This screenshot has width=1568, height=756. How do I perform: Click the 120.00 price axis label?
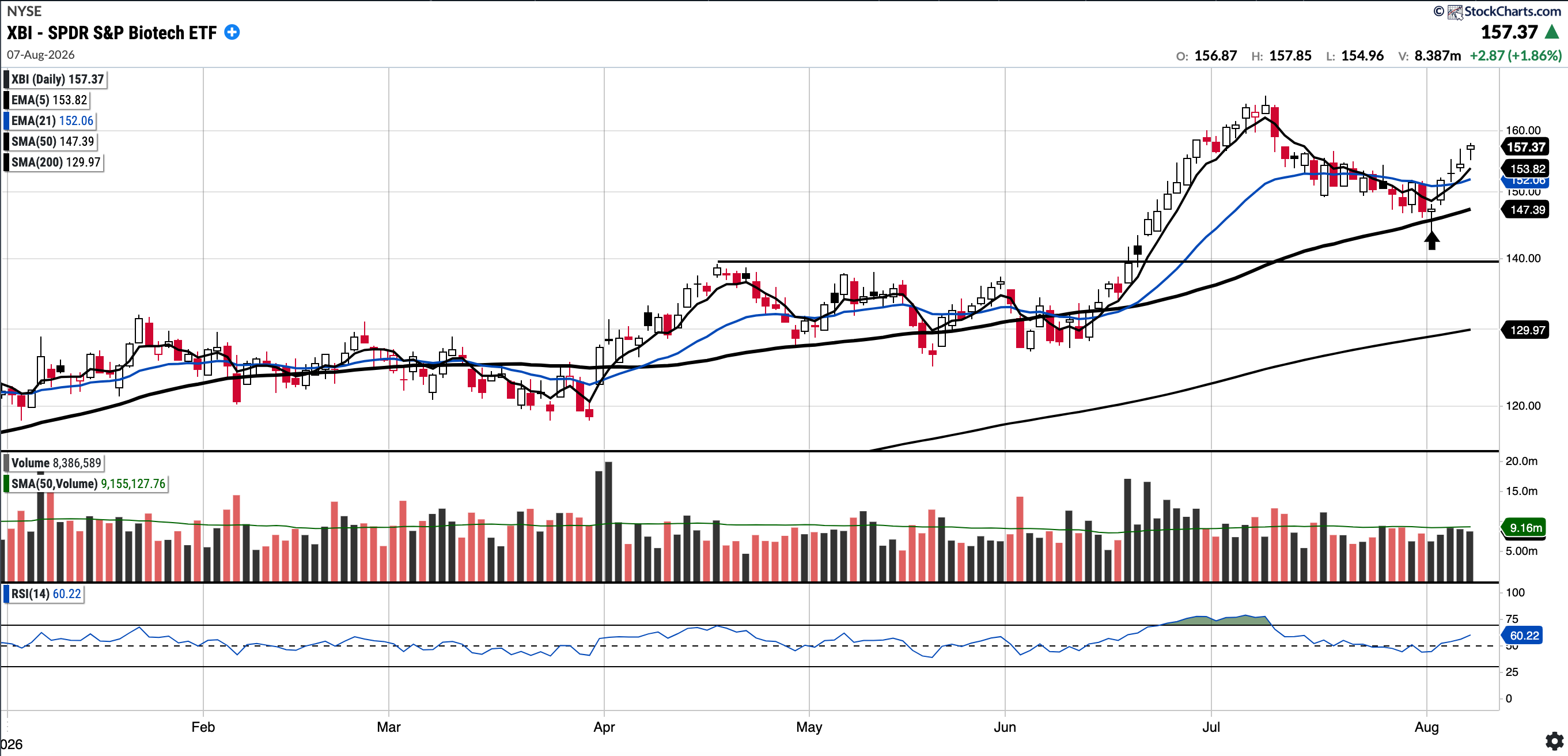coord(1523,406)
